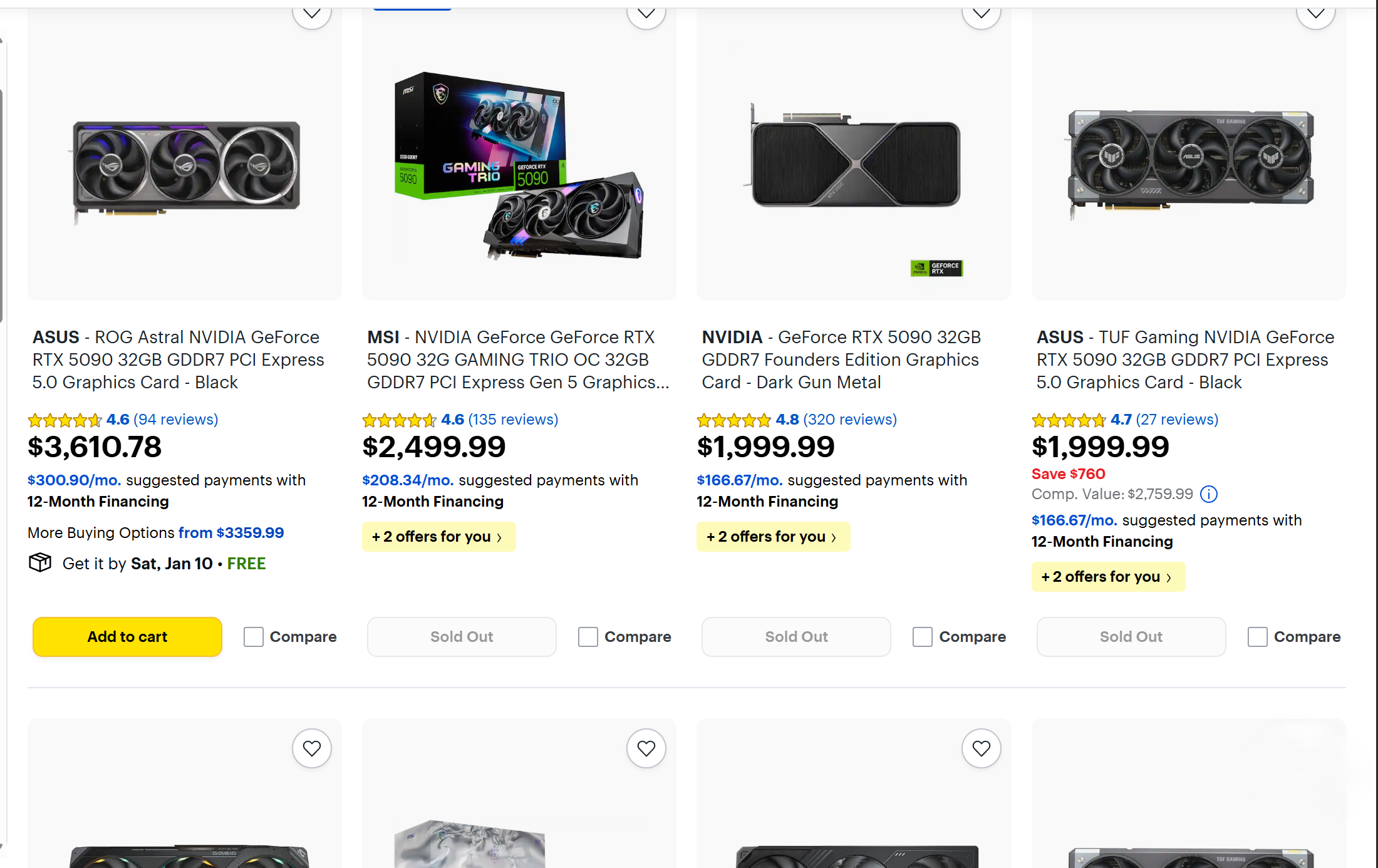Check Compare for ASUS ROG Astral card
Viewport: 1378px width, 868px height.
pyautogui.click(x=253, y=636)
